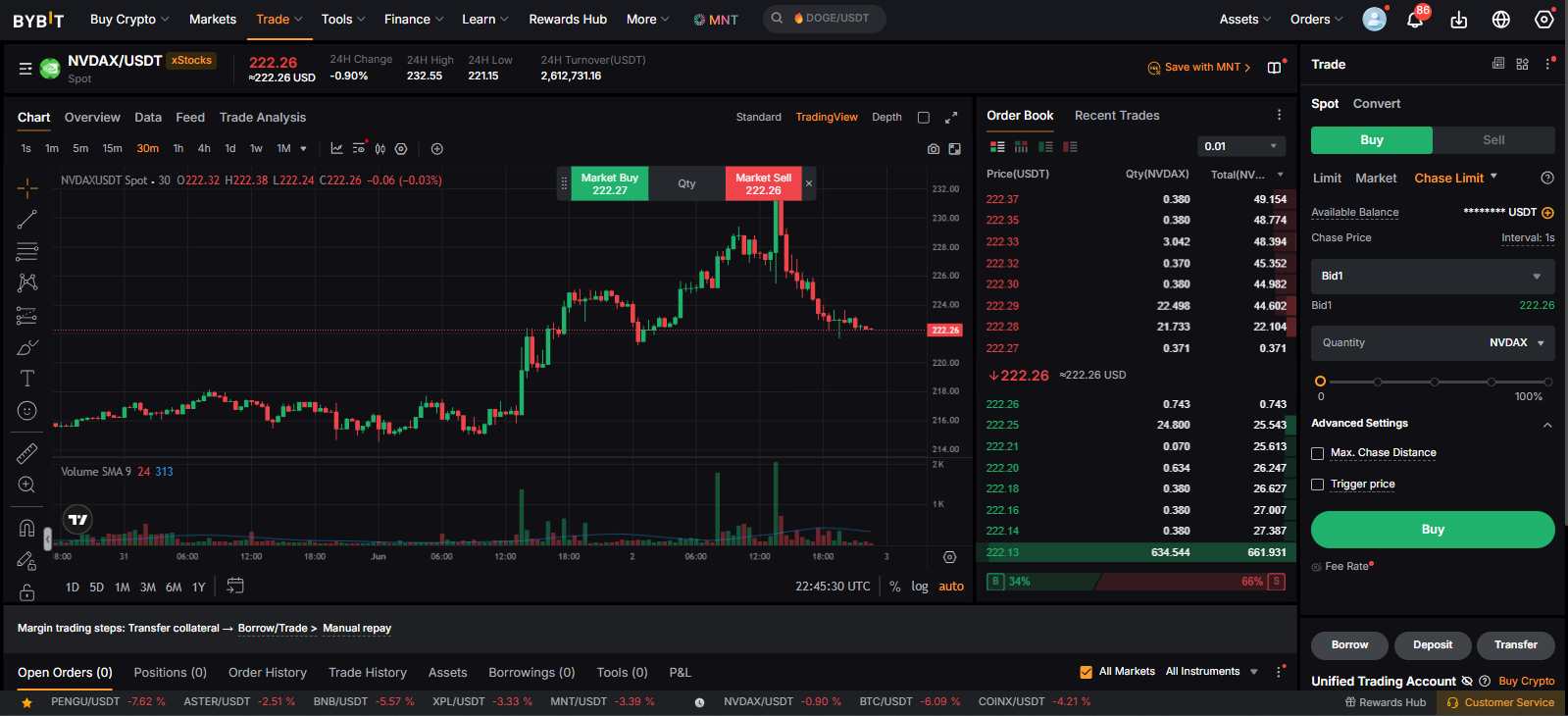Click the Market Buy 222.27 button
This screenshot has width=1568, height=716.
pyautogui.click(x=609, y=183)
